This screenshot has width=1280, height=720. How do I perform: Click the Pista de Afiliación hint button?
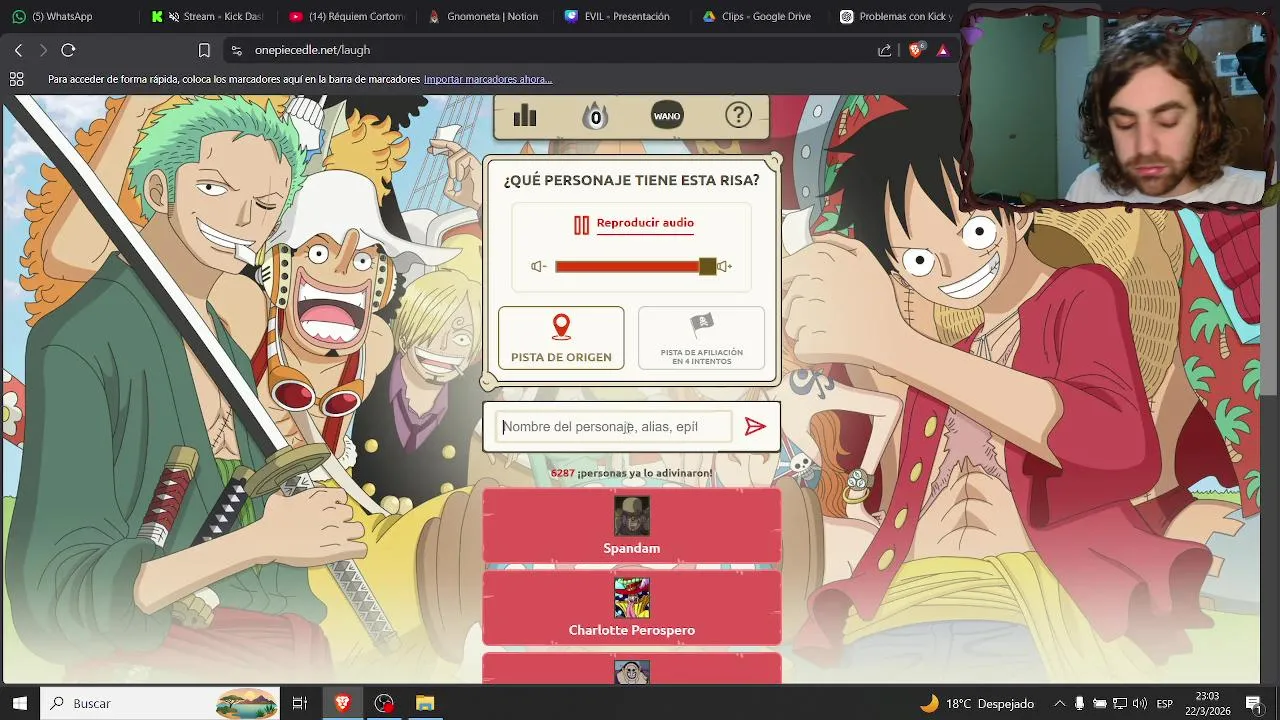(701, 338)
